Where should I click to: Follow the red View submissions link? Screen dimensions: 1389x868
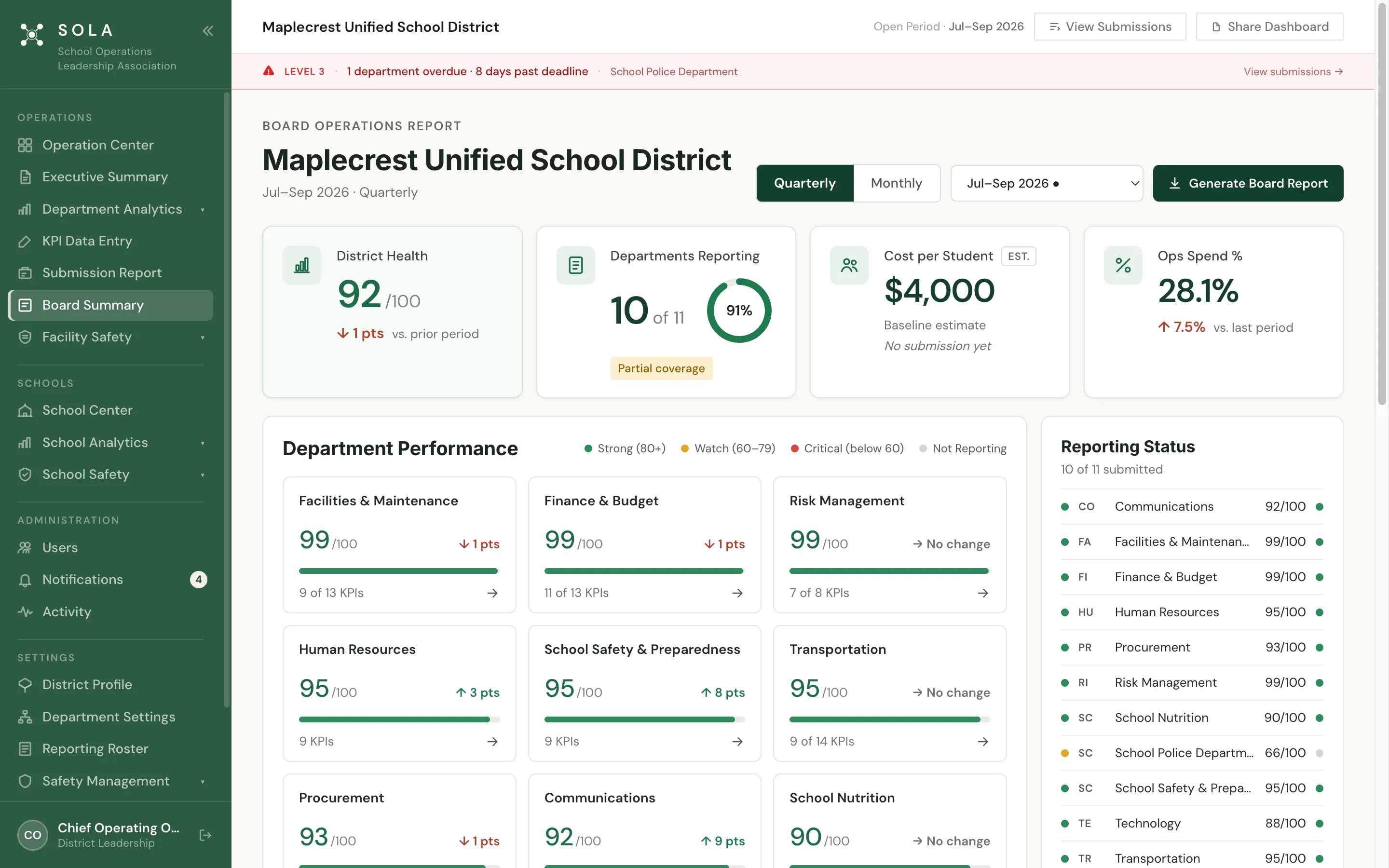pyautogui.click(x=1293, y=71)
